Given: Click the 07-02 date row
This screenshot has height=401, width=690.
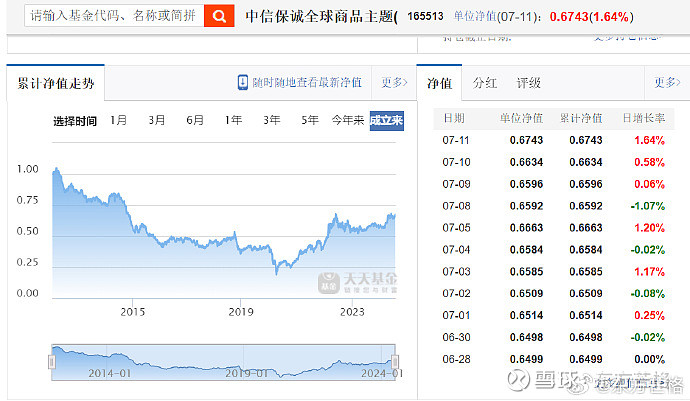Looking at the screenshot, I should click(554, 294).
